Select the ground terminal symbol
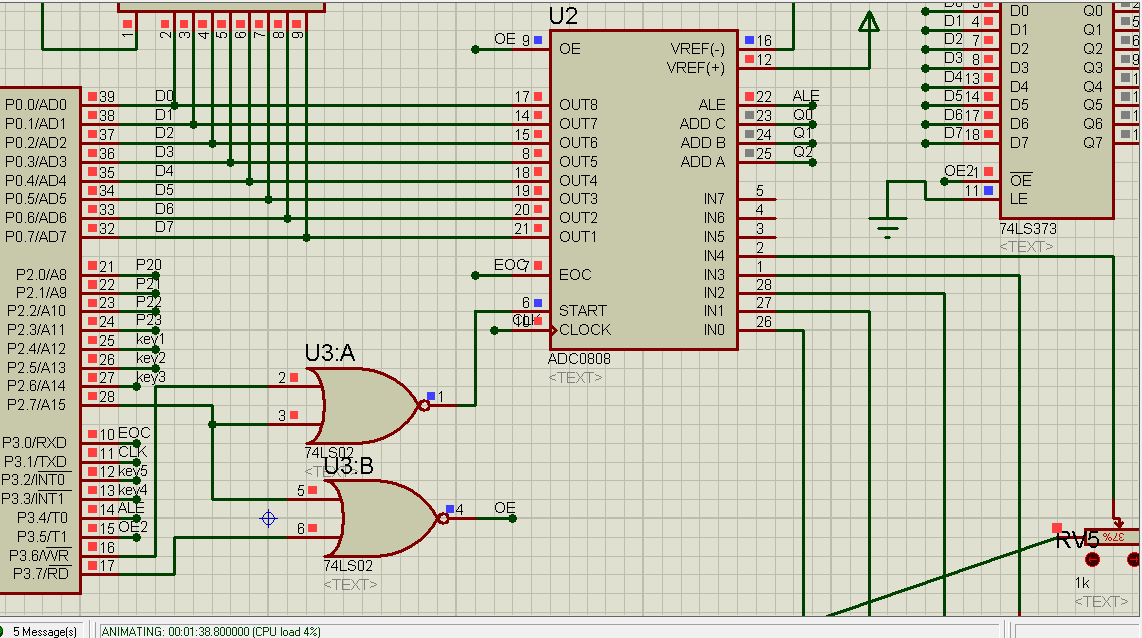 (x=888, y=227)
